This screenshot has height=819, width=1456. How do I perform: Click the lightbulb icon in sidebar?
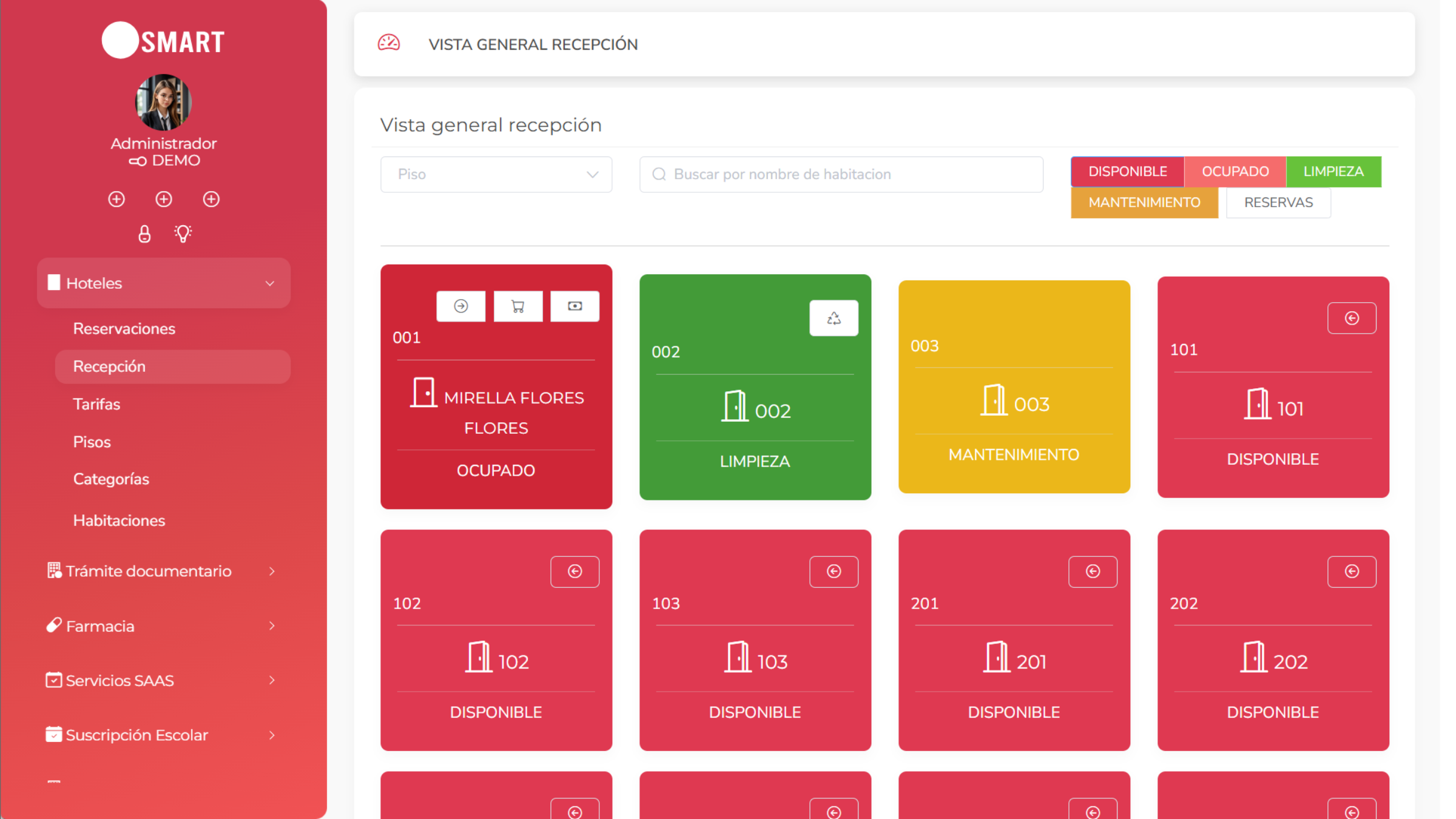pos(183,234)
